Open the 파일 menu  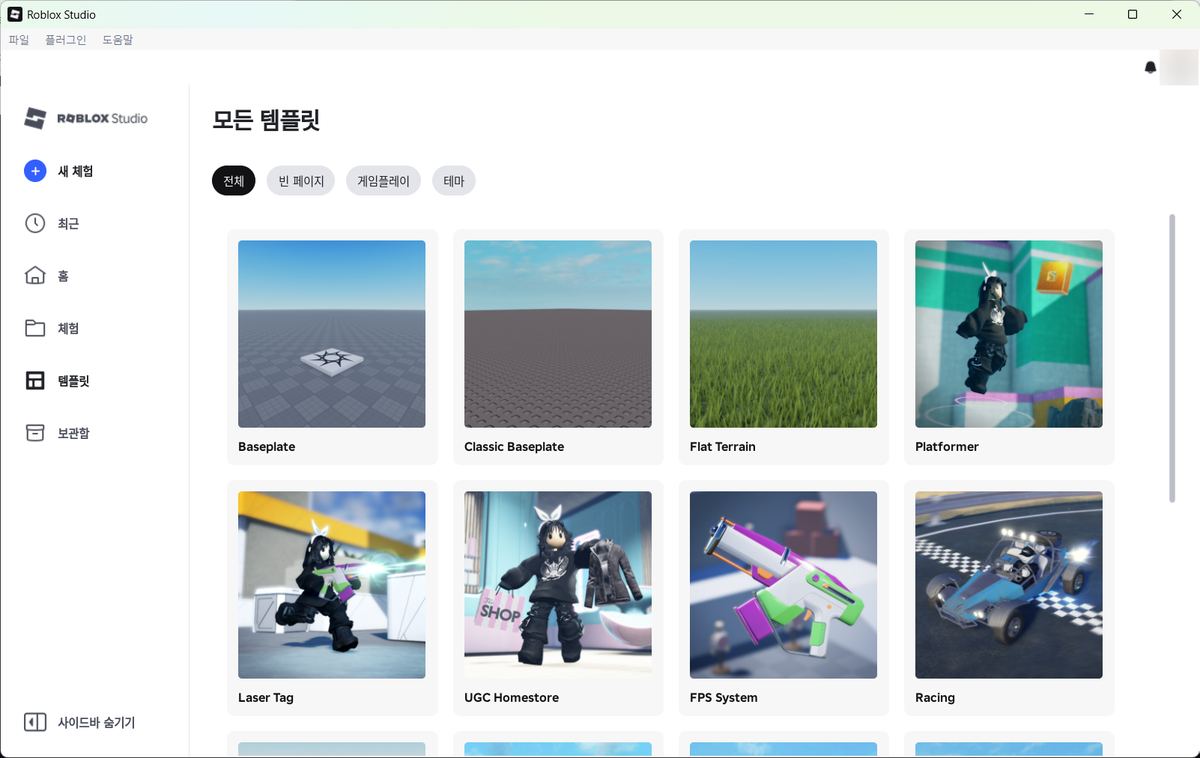tap(19, 40)
